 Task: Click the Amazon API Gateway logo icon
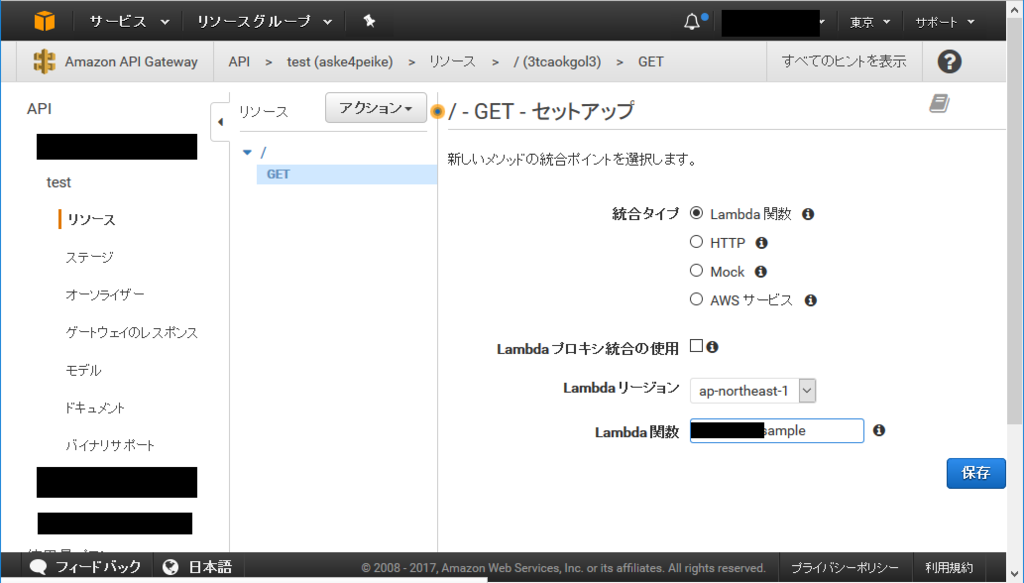pos(44,61)
